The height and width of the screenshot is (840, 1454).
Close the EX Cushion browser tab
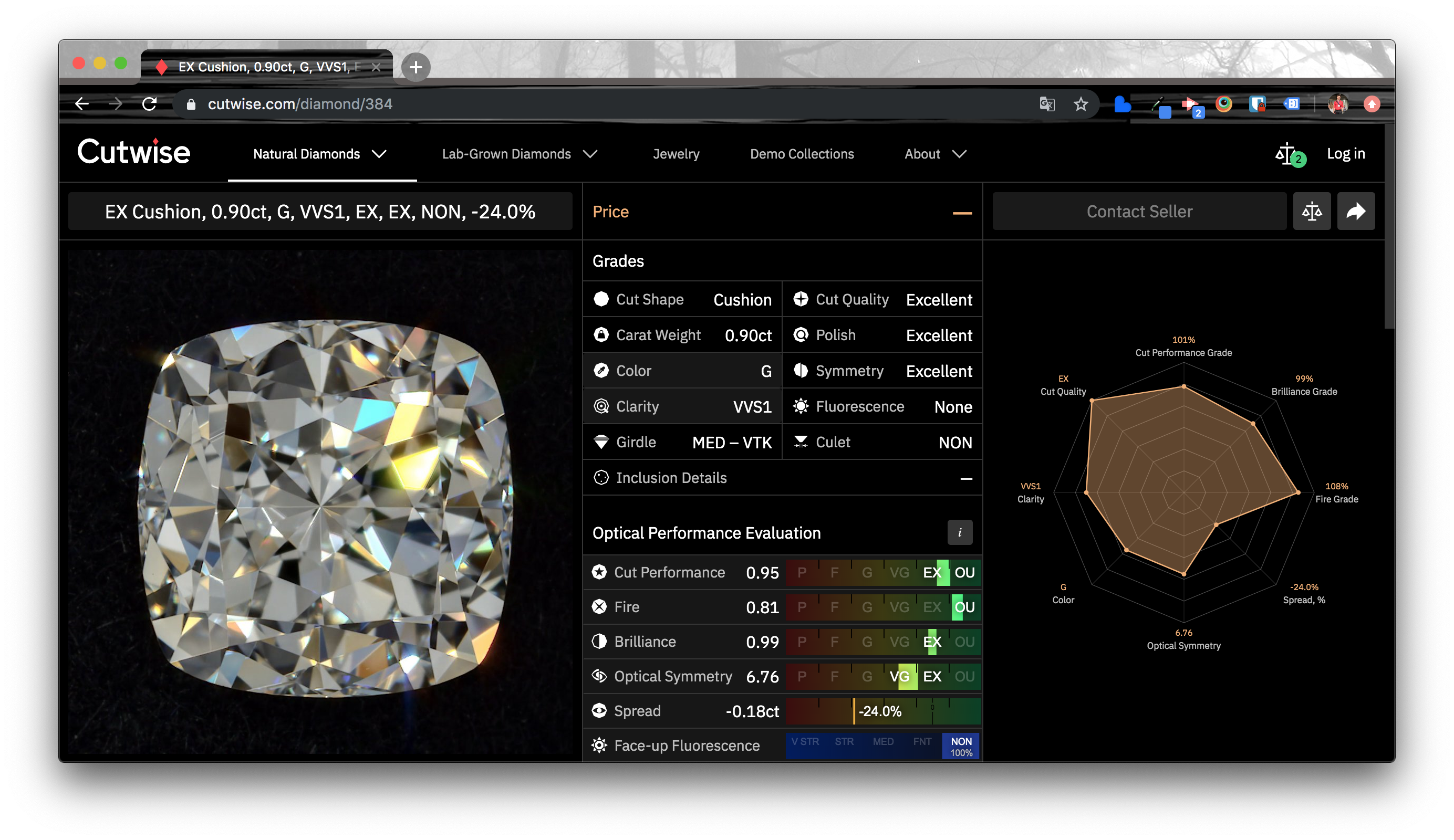pyautogui.click(x=376, y=67)
